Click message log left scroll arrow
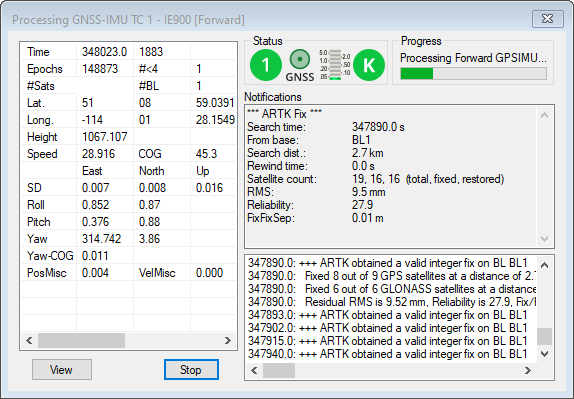Image resolution: width=574 pixels, height=399 pixels. (254, 370)
